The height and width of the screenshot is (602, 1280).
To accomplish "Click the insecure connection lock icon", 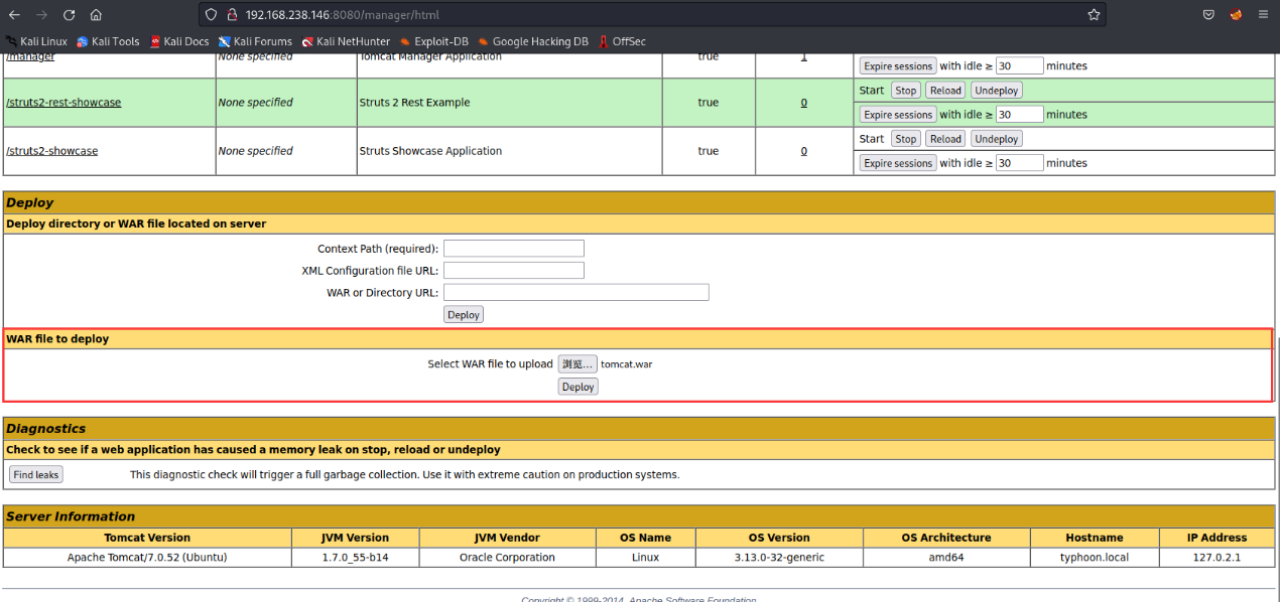I will point(230,15).
